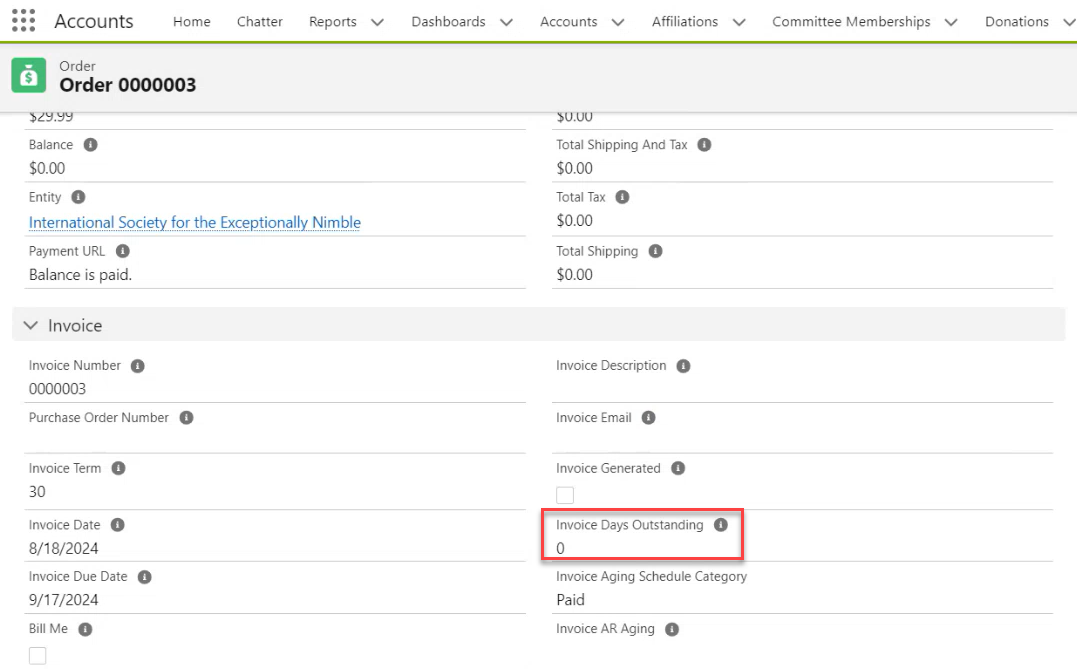Click info icon next to Balance
This screenshot has height=669, width=1077.
coord(90,145)
